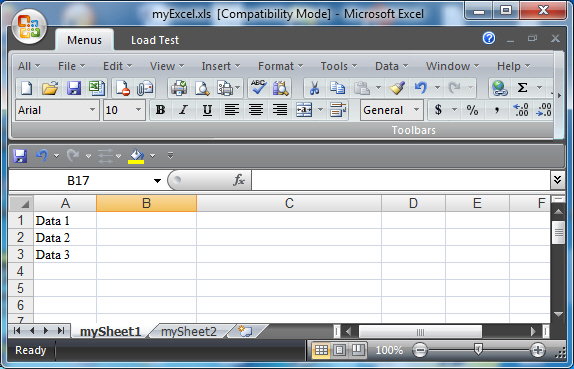Open the Tools menu
This screenshot has height=369, width=574.
[x=339, y=66]
